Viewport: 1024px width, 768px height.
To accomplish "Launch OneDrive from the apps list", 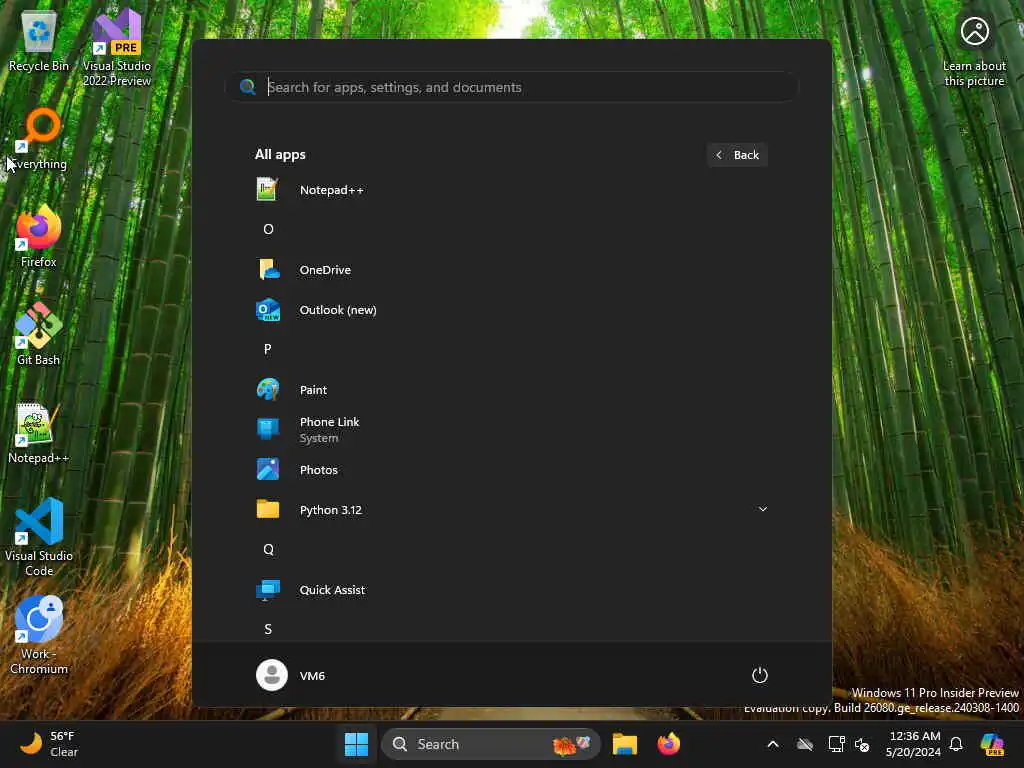I will click(x=511, y=270).
